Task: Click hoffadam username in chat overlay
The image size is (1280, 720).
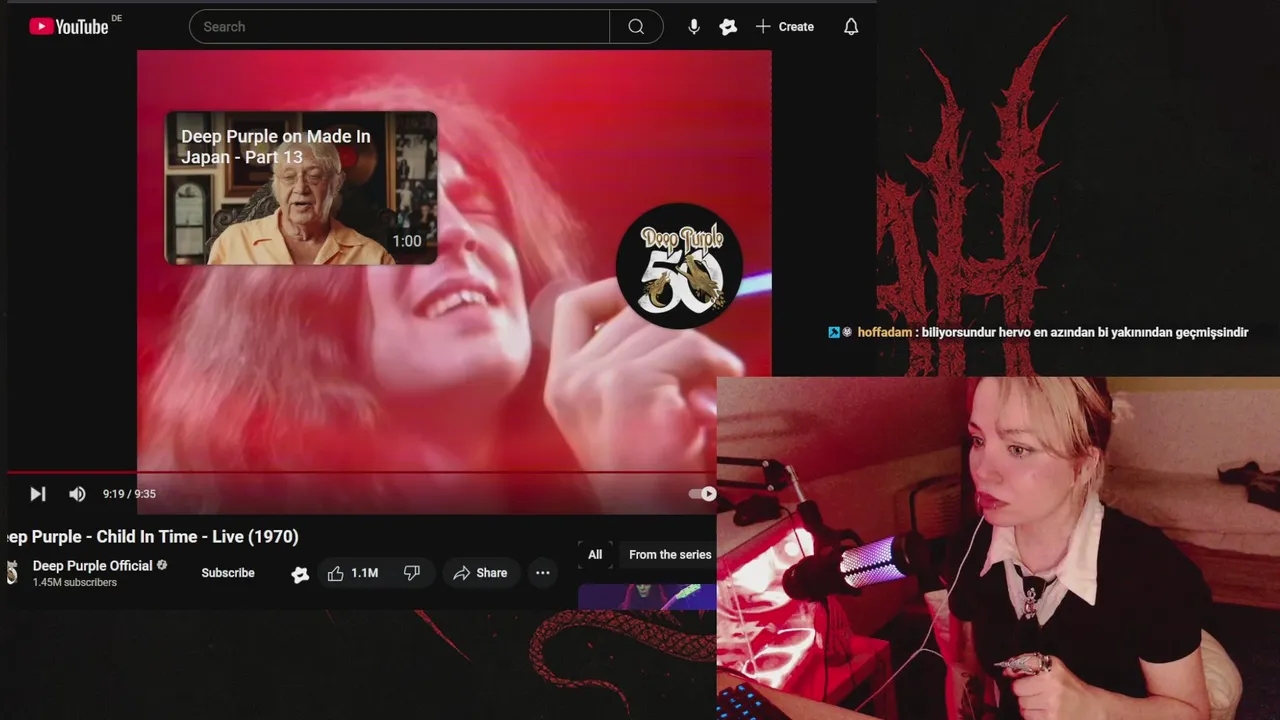Action: coord(884,333)
